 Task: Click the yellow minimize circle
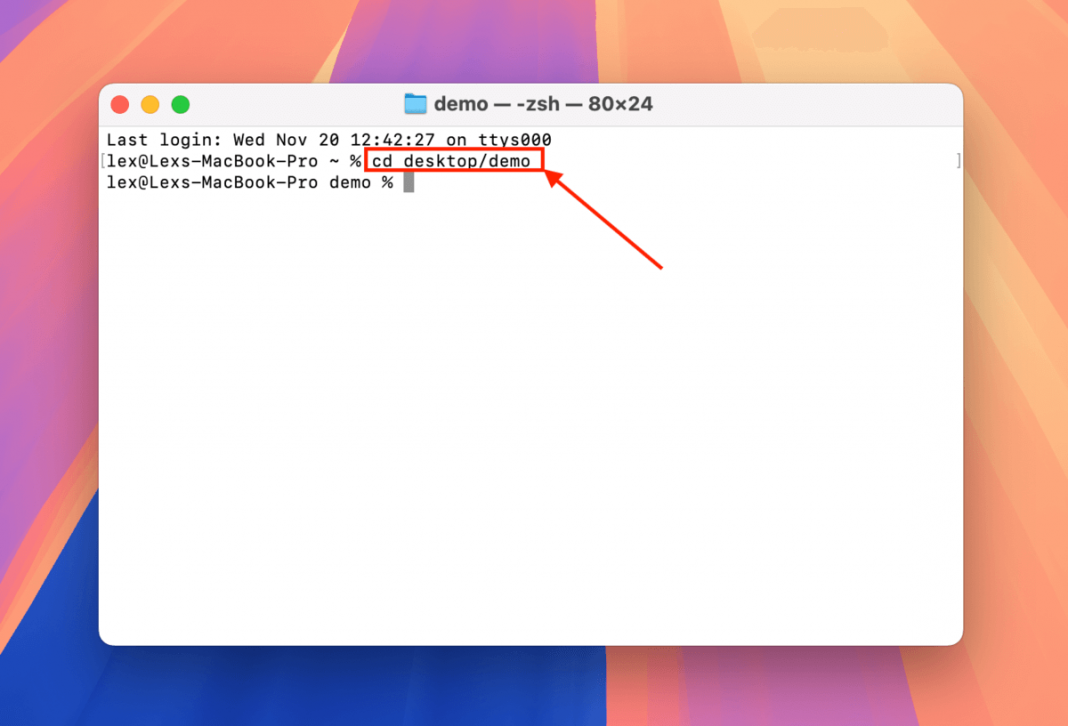click(x=149, y=103)
